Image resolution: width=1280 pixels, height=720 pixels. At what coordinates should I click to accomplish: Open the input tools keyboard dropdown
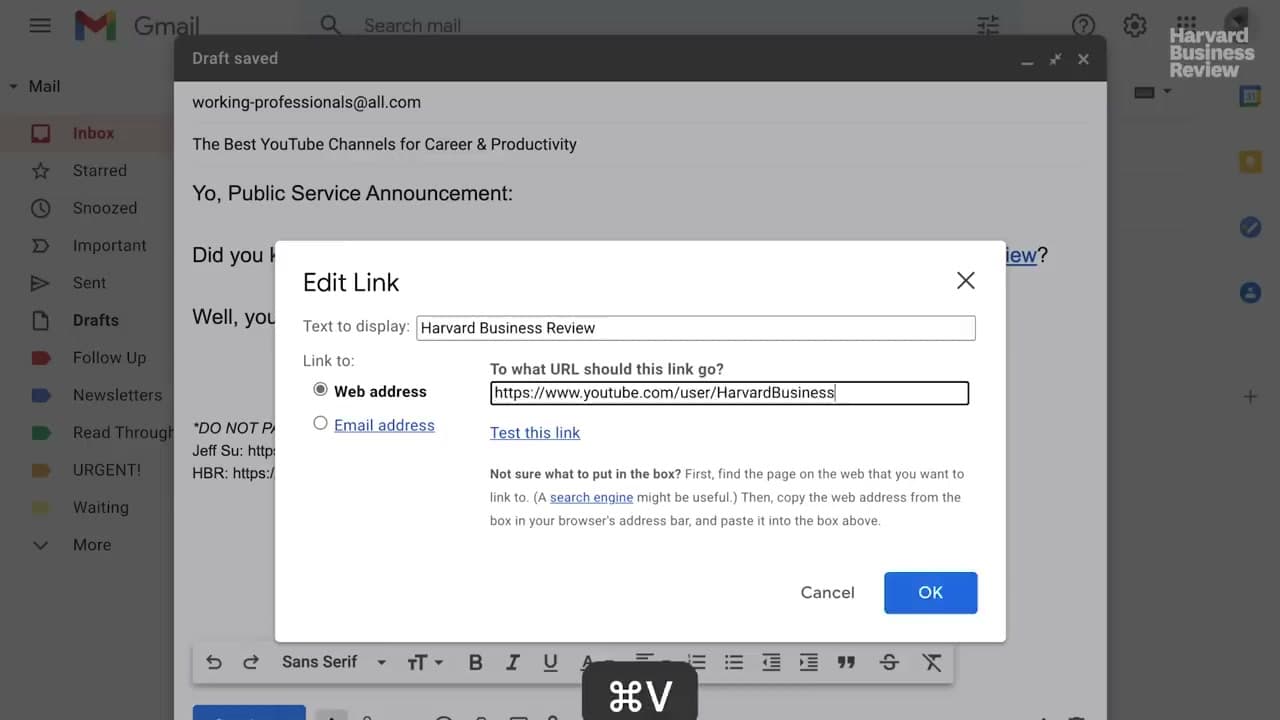1152,92
